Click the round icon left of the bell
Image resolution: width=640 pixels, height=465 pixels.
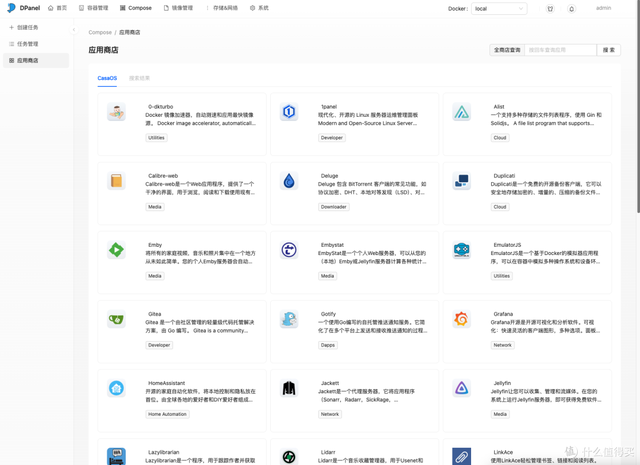[550, 9]
